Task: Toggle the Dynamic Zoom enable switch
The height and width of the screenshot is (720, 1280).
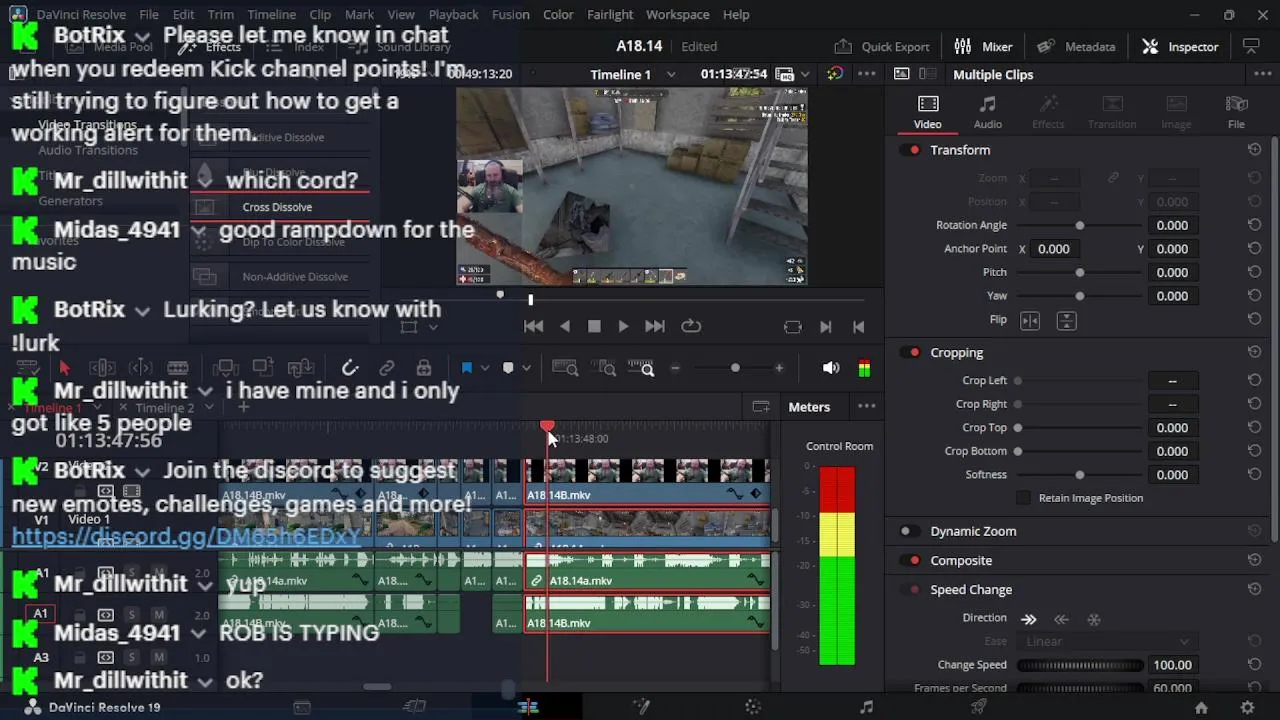Action: coord(910,531)
